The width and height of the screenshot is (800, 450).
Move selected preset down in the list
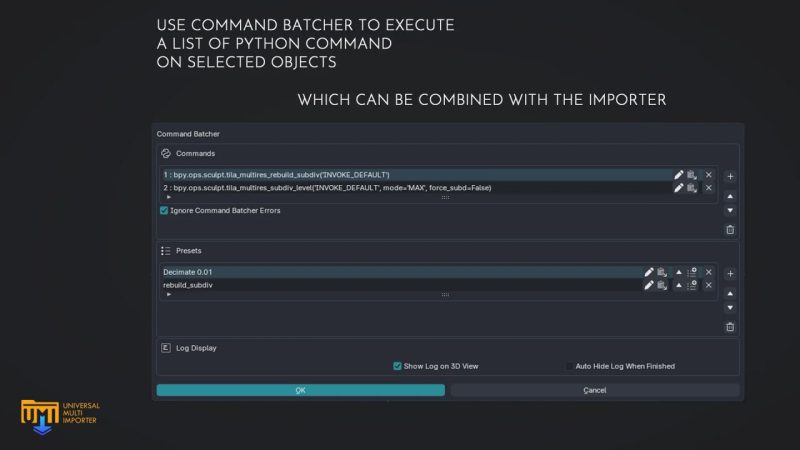730,307
